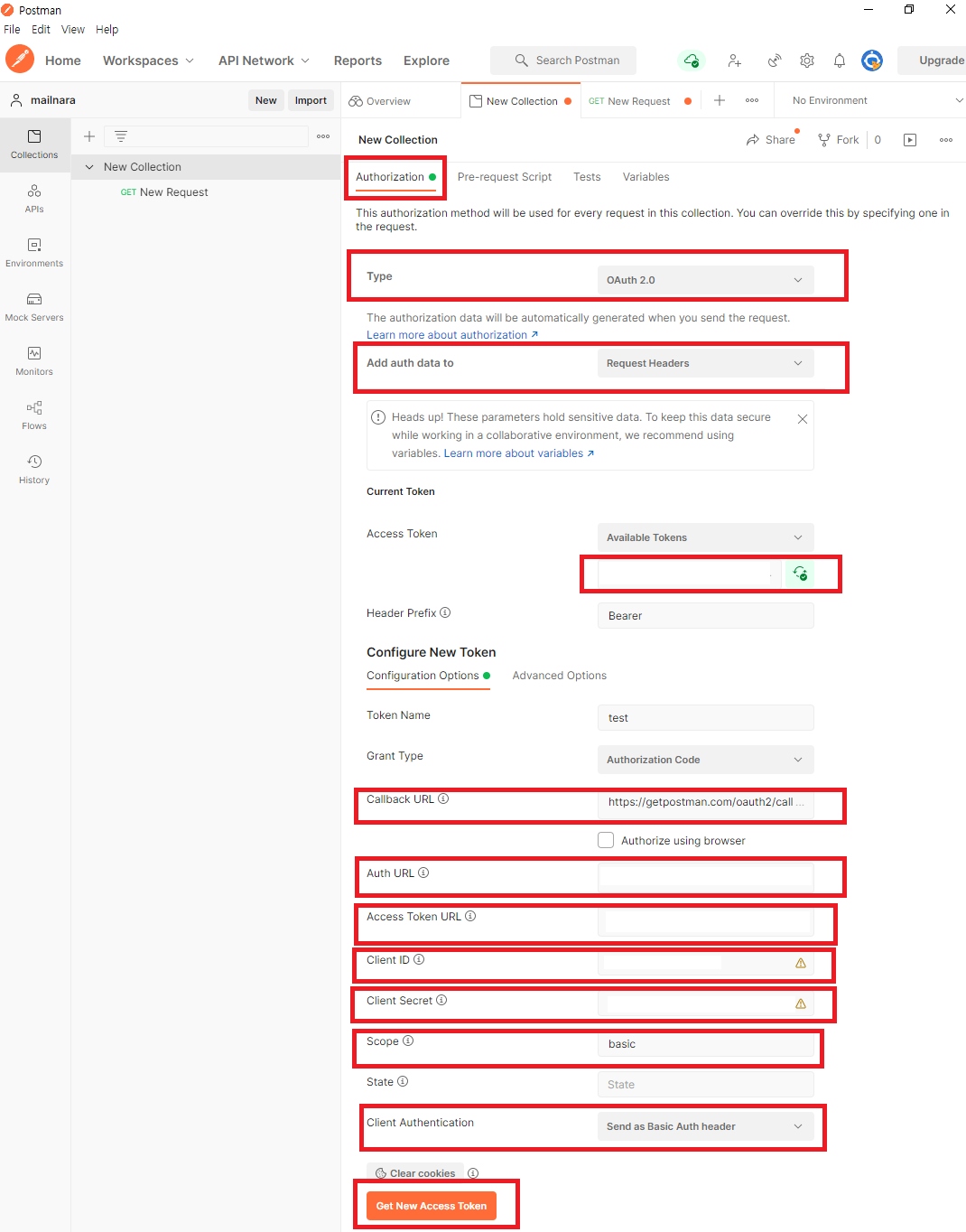This screenshot has width=966, height=1232.
Task: Click Client Secret warning triangle icon
Action: point(801,1003)
